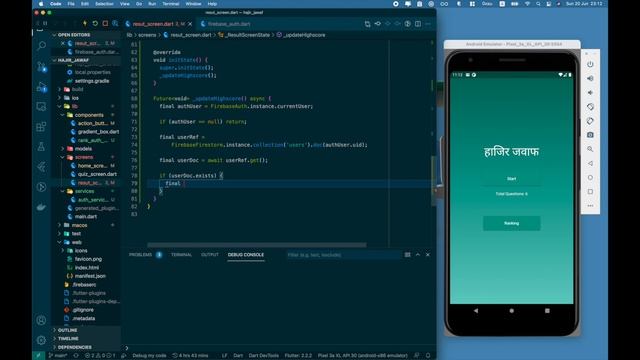Click the emulator home circle in side toolbar
Viewport: 640px width, 360px height.
point(590,178)
